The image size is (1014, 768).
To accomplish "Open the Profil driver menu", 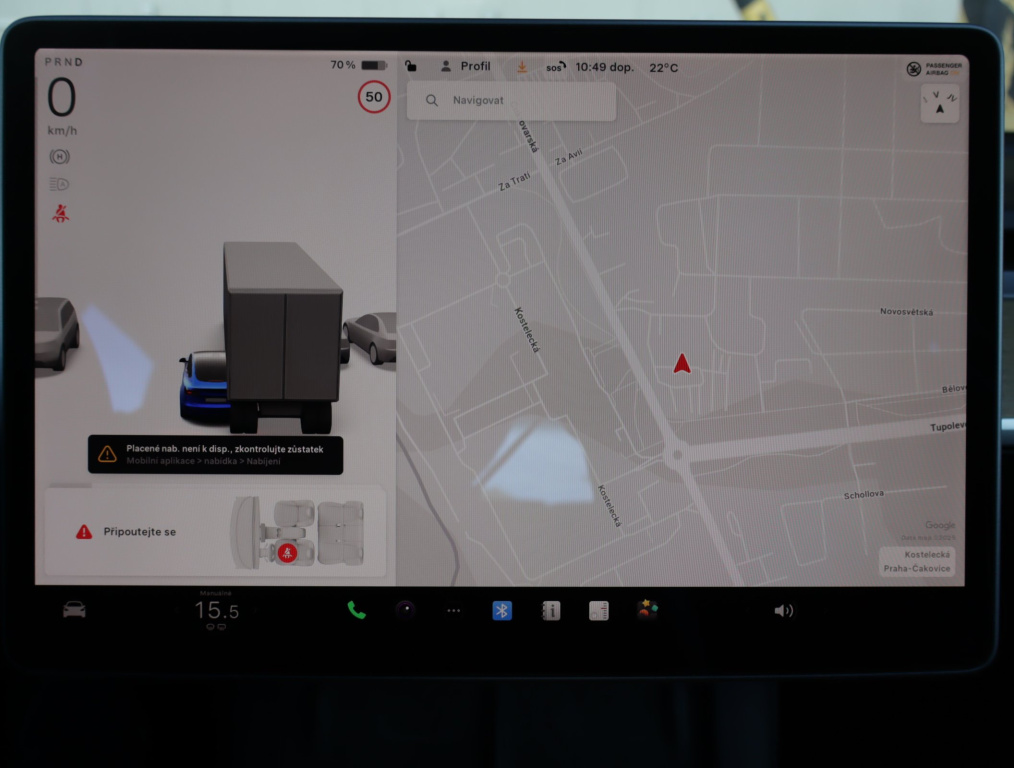I will pos(466,67).
